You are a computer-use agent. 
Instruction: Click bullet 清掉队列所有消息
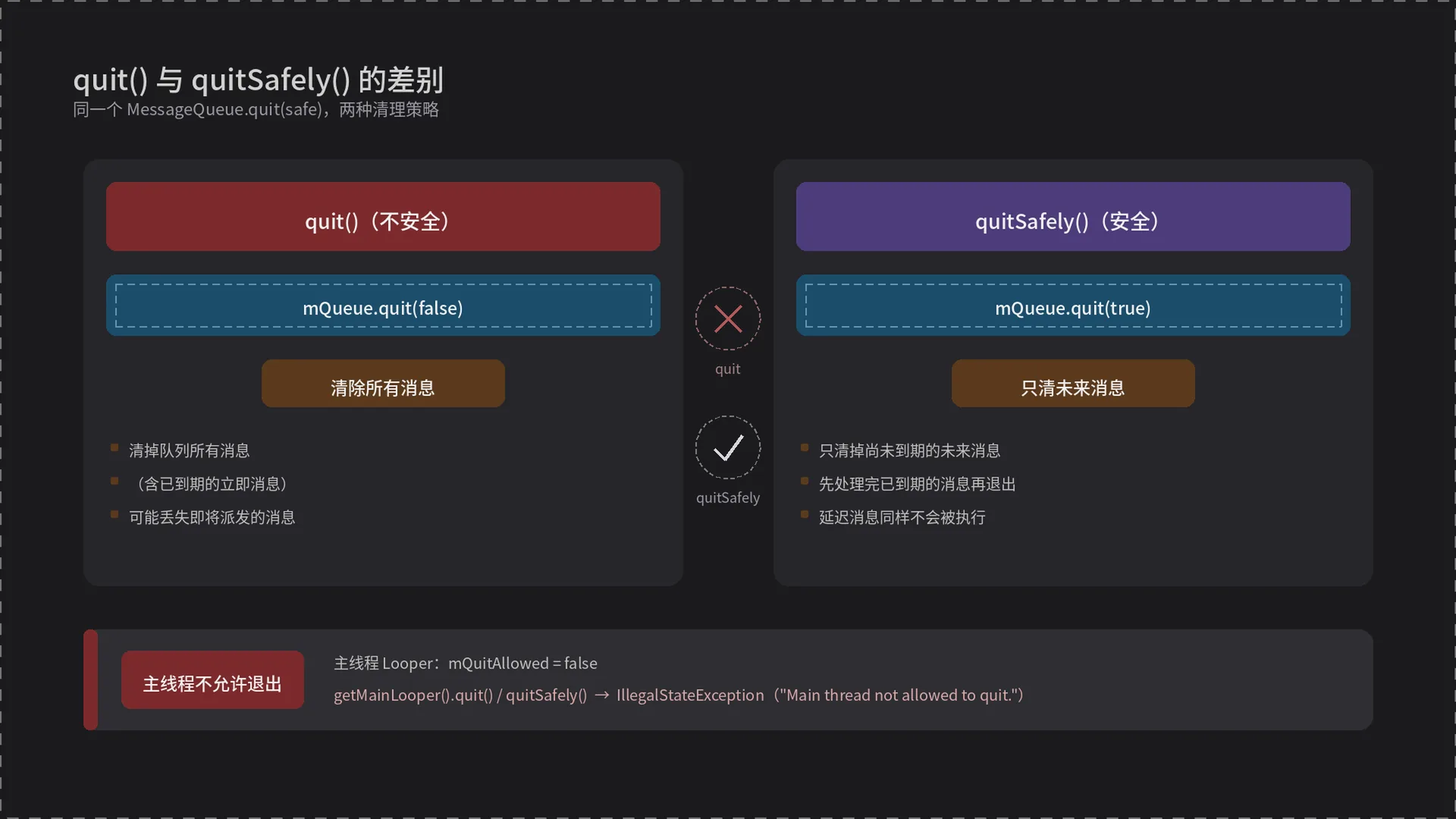click(189, 450)
